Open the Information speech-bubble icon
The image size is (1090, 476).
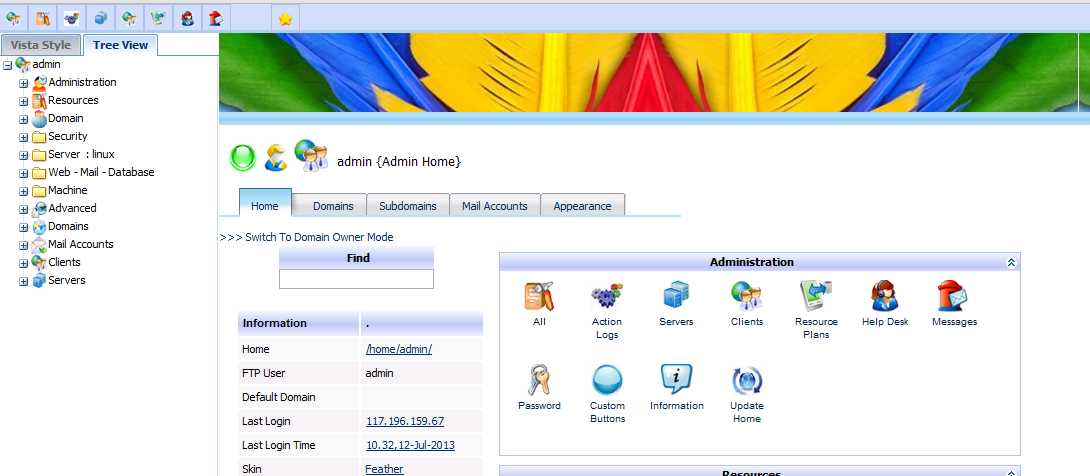[676, 380]
